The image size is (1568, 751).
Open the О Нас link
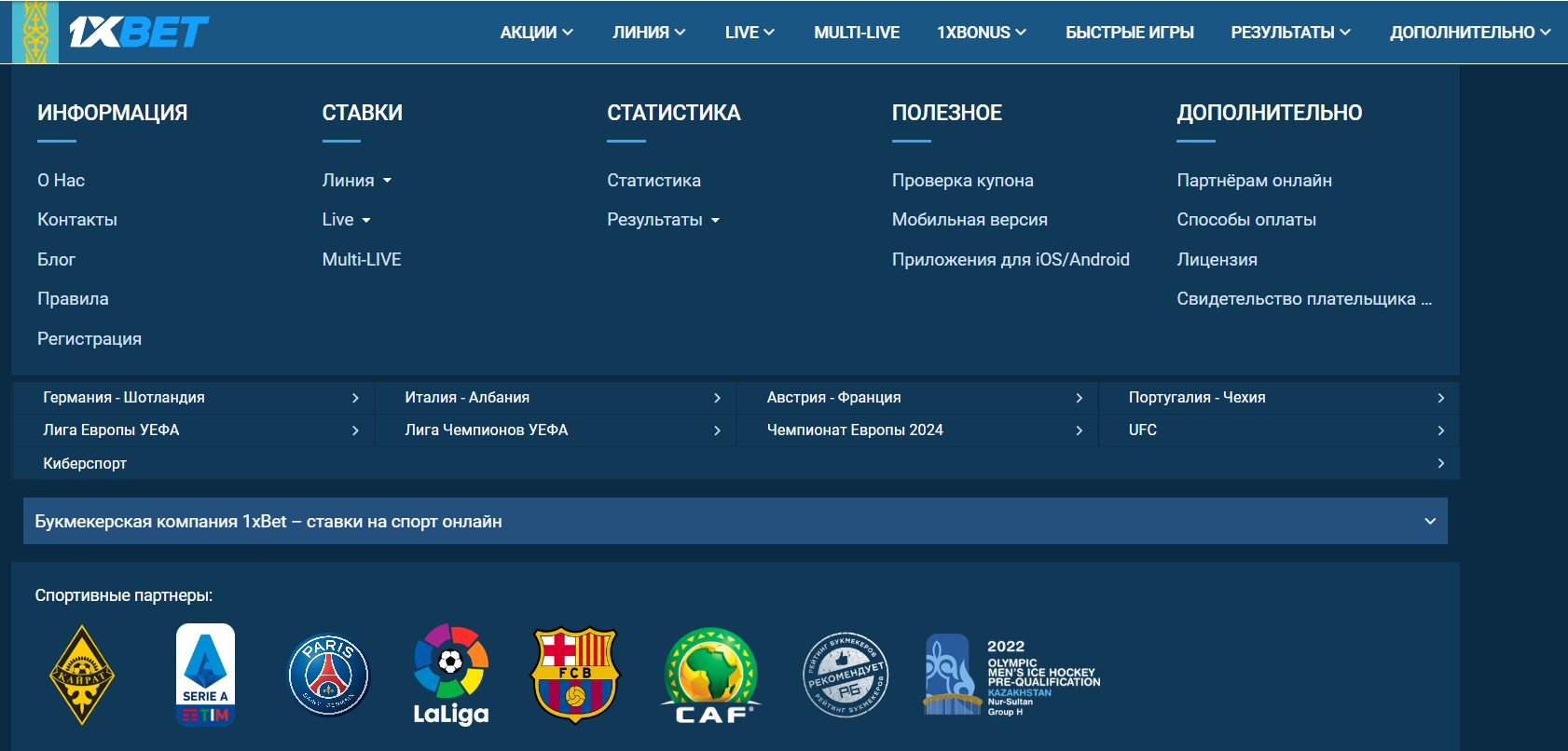pyautogui.click(x=61, y=181)
